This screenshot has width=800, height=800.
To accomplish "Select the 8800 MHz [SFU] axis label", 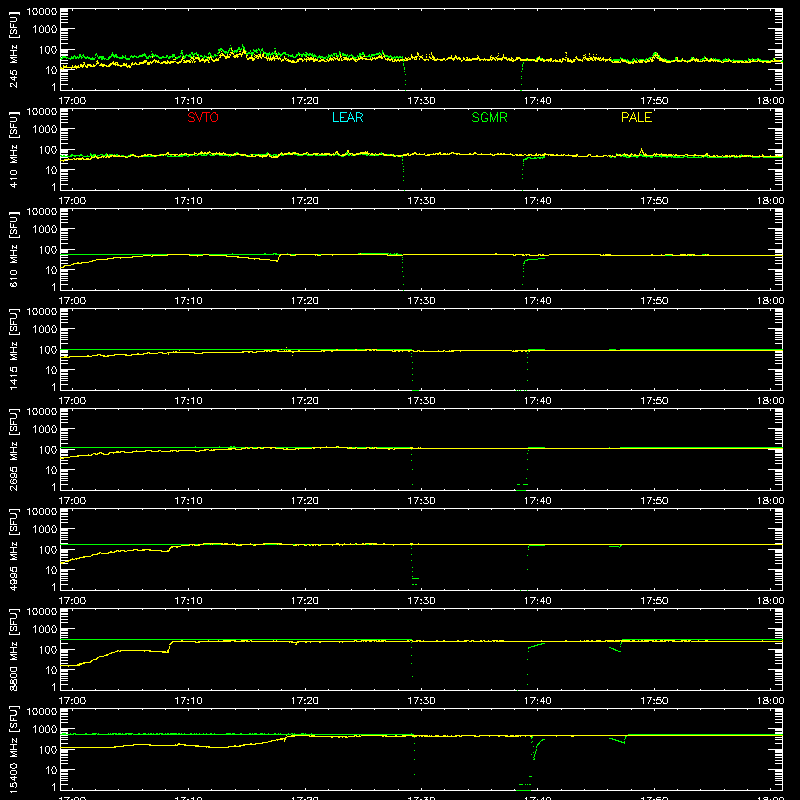I will click(14, 649).
